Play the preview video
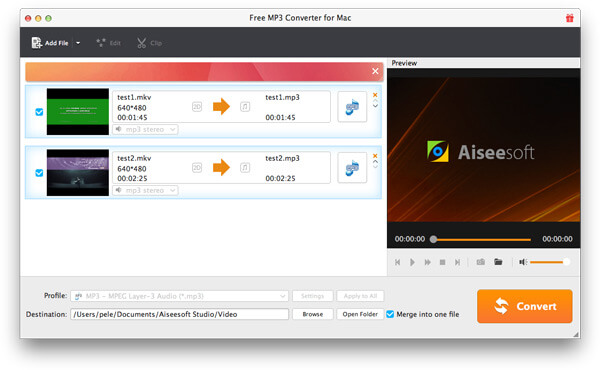Image resolution: width=600 pixels, height=370 pixels. 412,262
